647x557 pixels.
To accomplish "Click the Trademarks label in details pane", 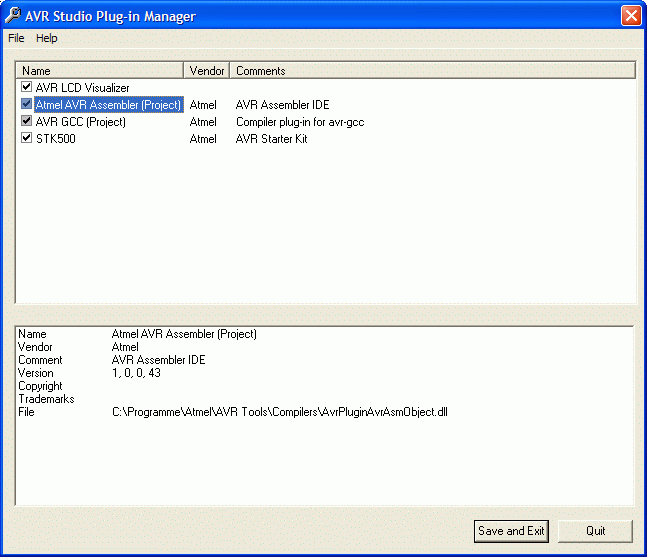I will coord(46,399).
